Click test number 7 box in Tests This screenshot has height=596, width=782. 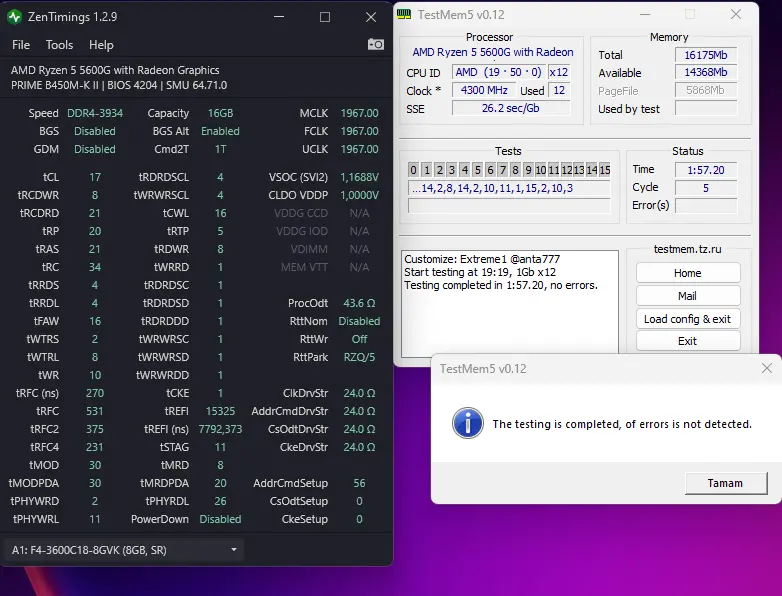(x=503, y=170)
